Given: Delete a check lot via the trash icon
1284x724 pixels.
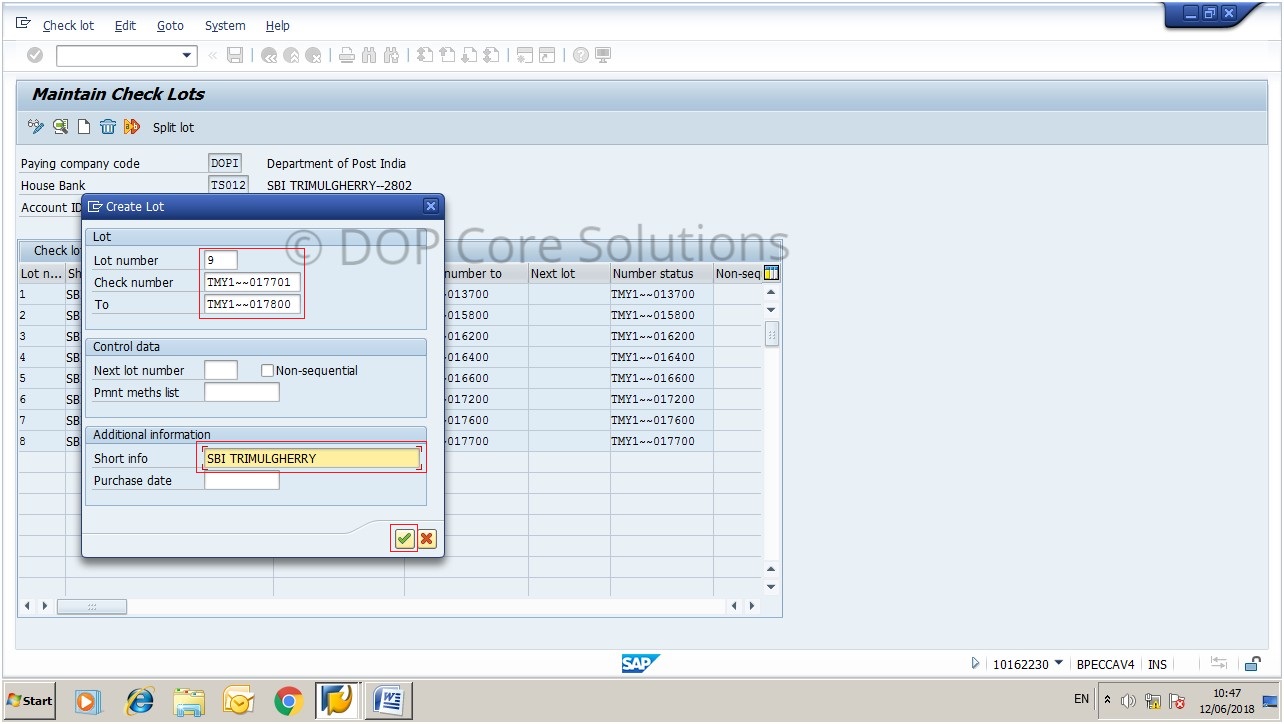Looking at the screenshot, I should [108, 127].
